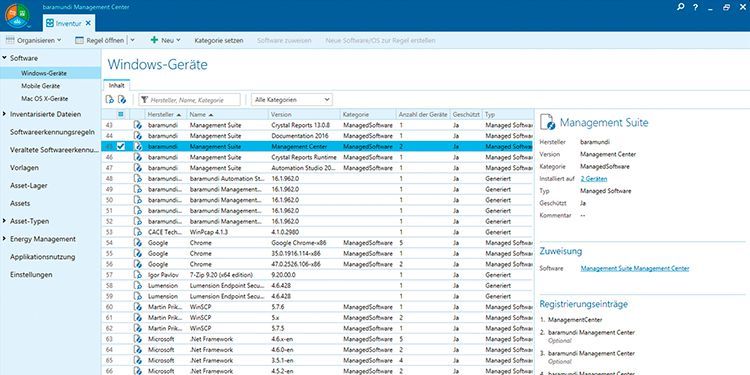This screenshot has width=750, height=375.
Task: Collapse the Software tree node
Action: (4, 58)
